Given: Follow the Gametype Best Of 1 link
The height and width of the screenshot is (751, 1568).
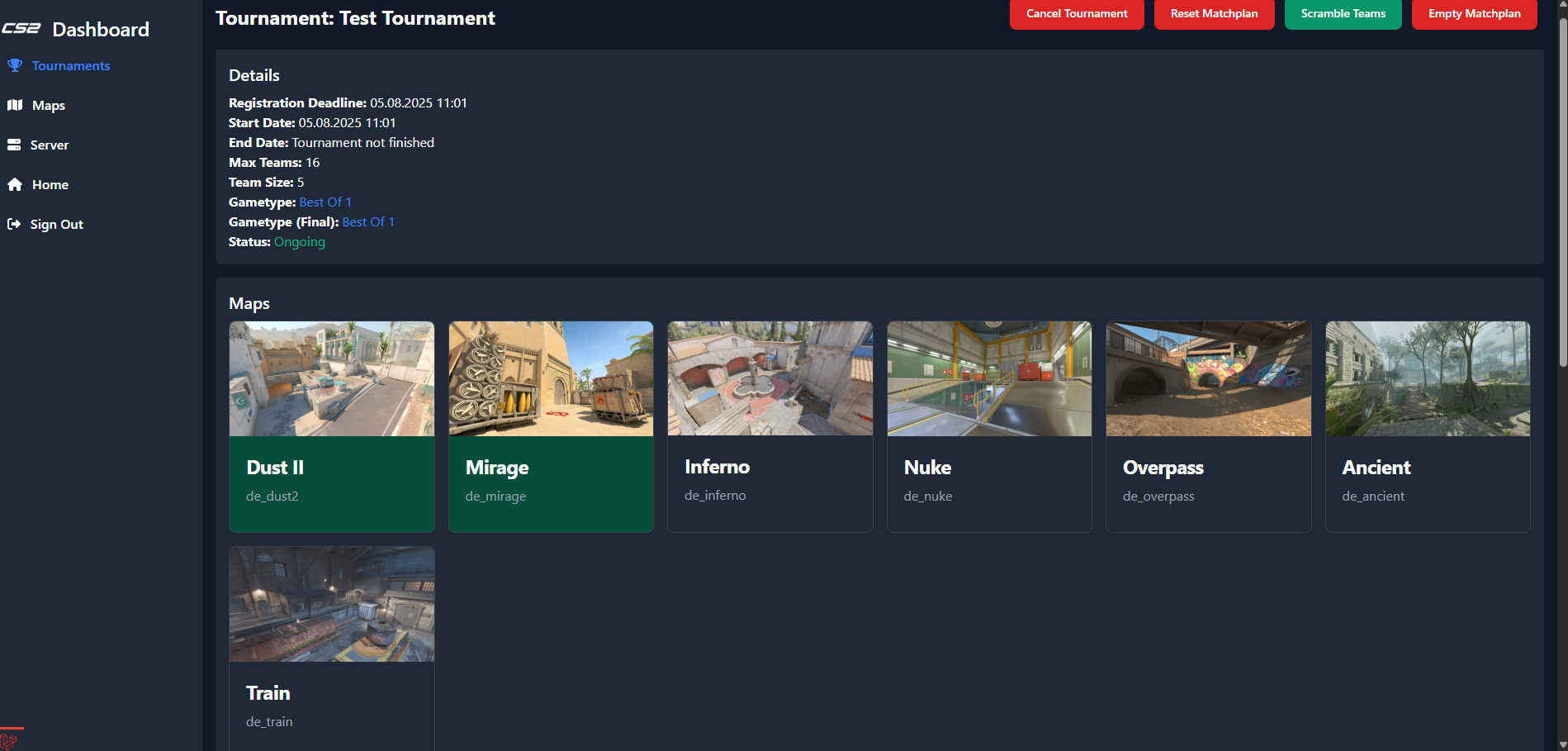Looking at the screenshot, I should [325, 202].
